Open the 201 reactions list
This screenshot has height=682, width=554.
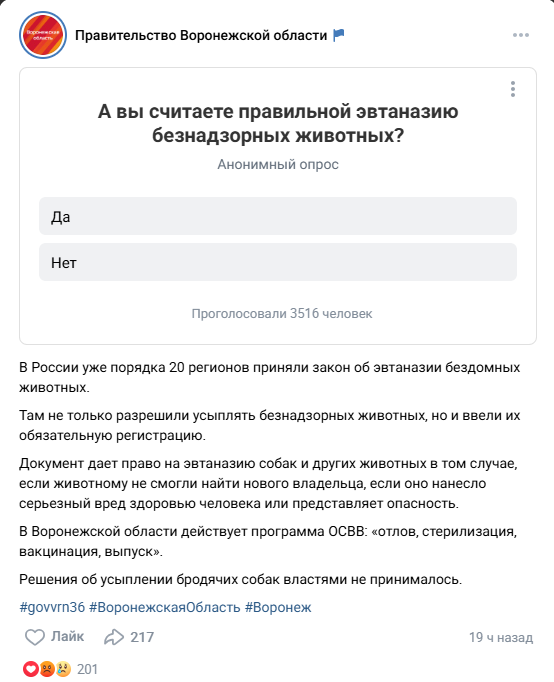[87, 669]
